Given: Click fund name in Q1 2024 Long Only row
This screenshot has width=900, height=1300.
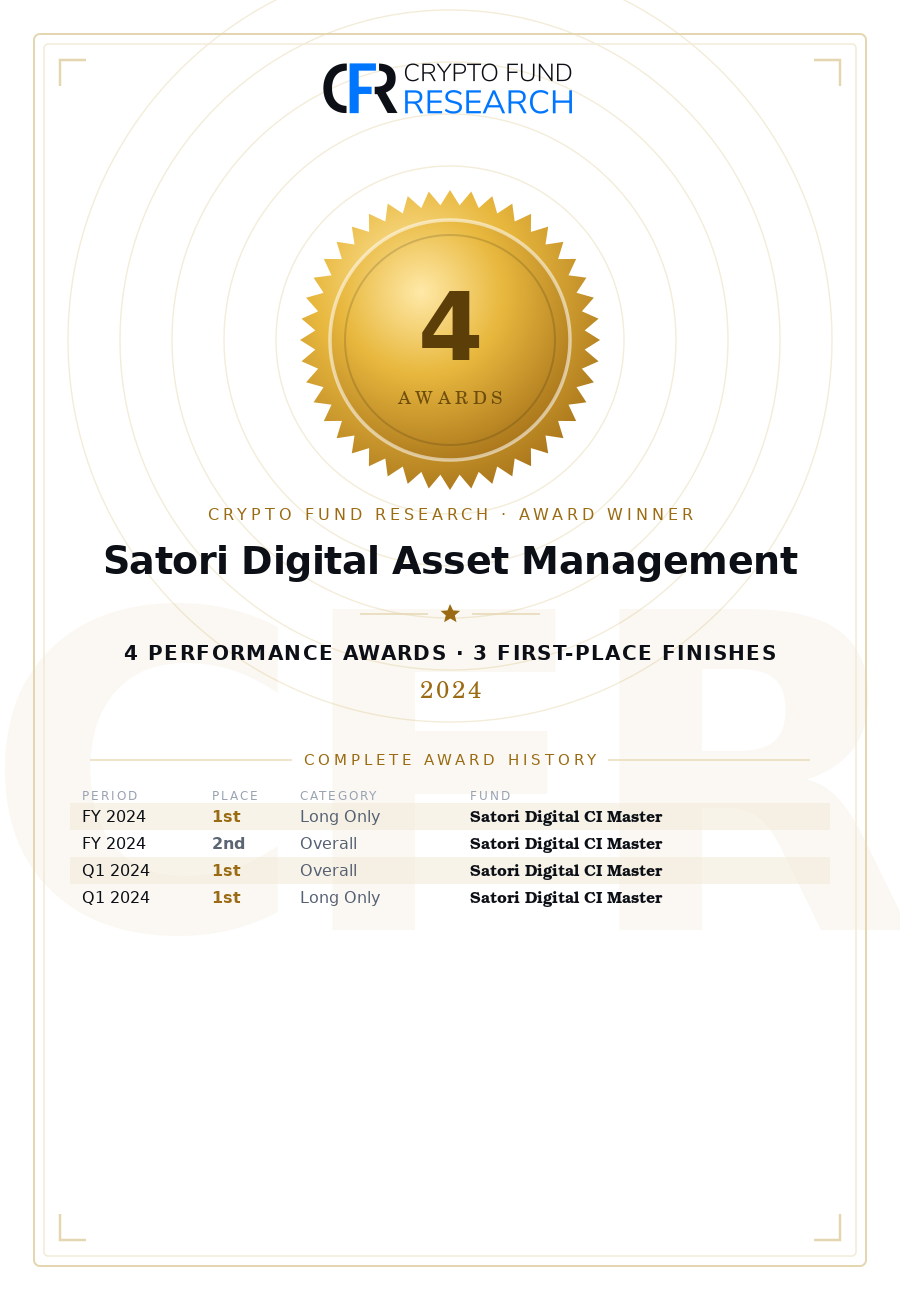Looking at the screenshot, I should point(566,898).
